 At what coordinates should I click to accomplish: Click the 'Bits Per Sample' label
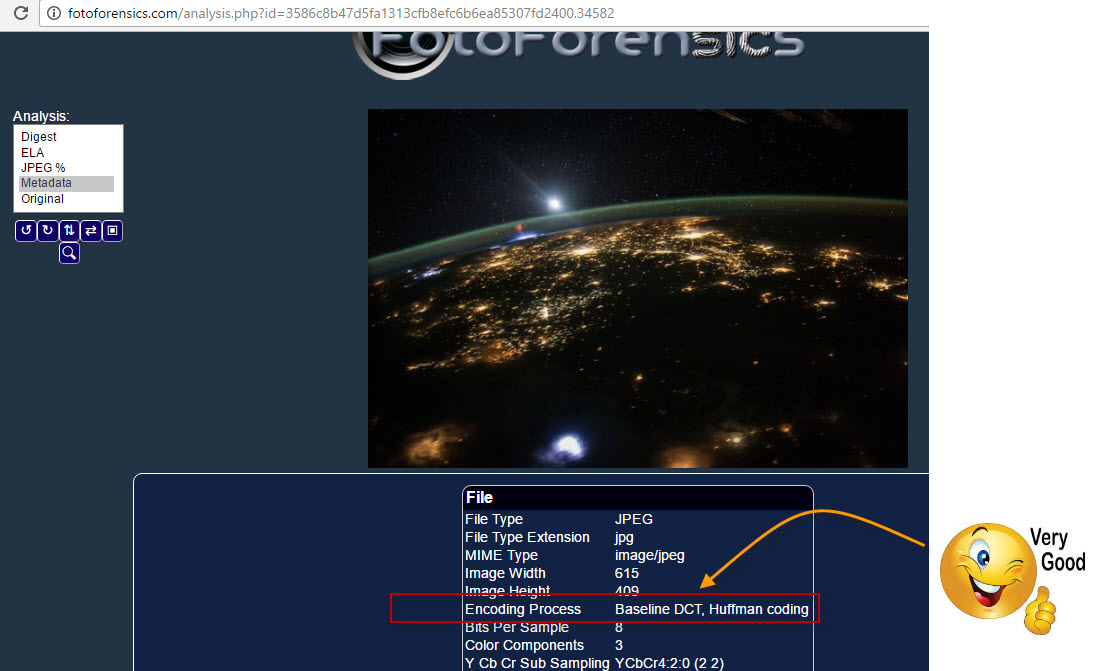pos(517,627)
